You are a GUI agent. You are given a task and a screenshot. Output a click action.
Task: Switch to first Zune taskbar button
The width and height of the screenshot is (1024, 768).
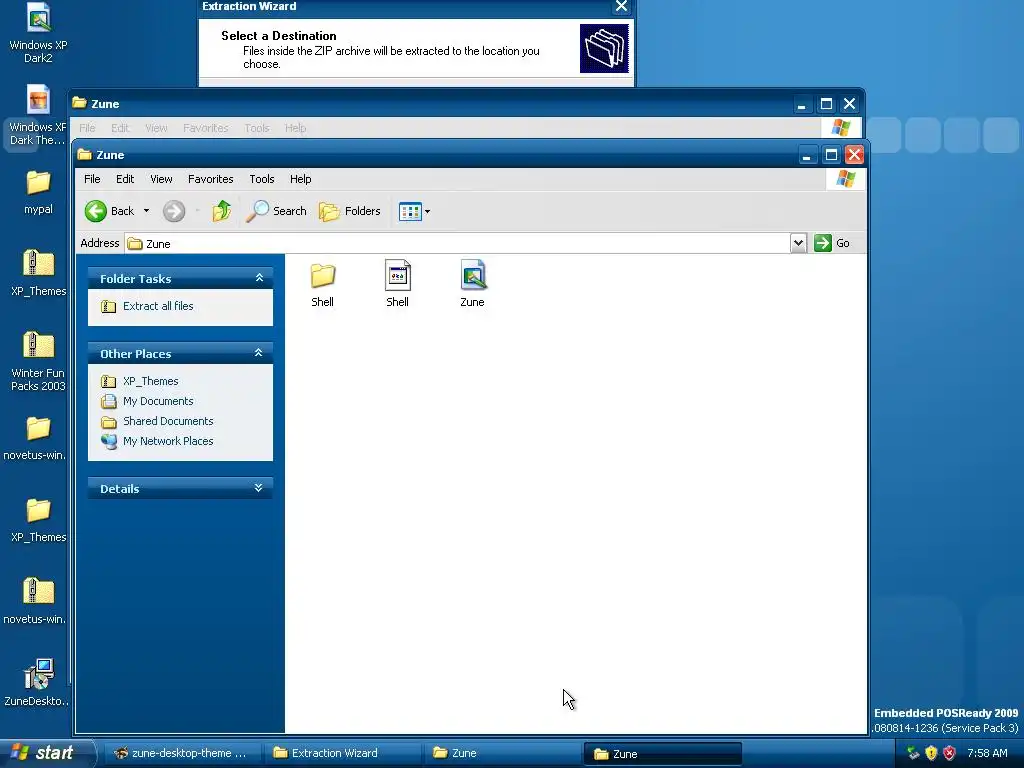tap(502, 753)
